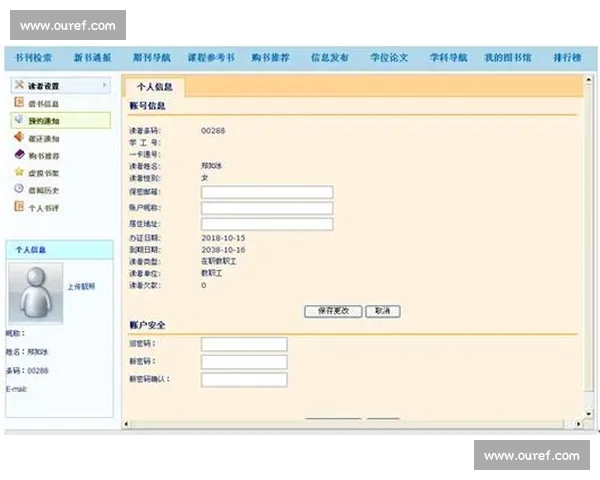The height and width of the screenshot is (480, 600).
Task: Click the 账户昵称 input field
Action: click(267, 208)
